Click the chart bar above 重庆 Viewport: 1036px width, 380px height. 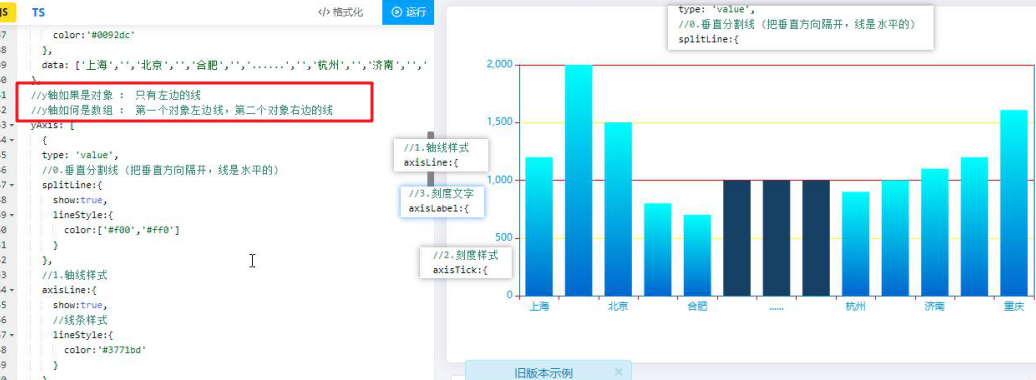1014,203
